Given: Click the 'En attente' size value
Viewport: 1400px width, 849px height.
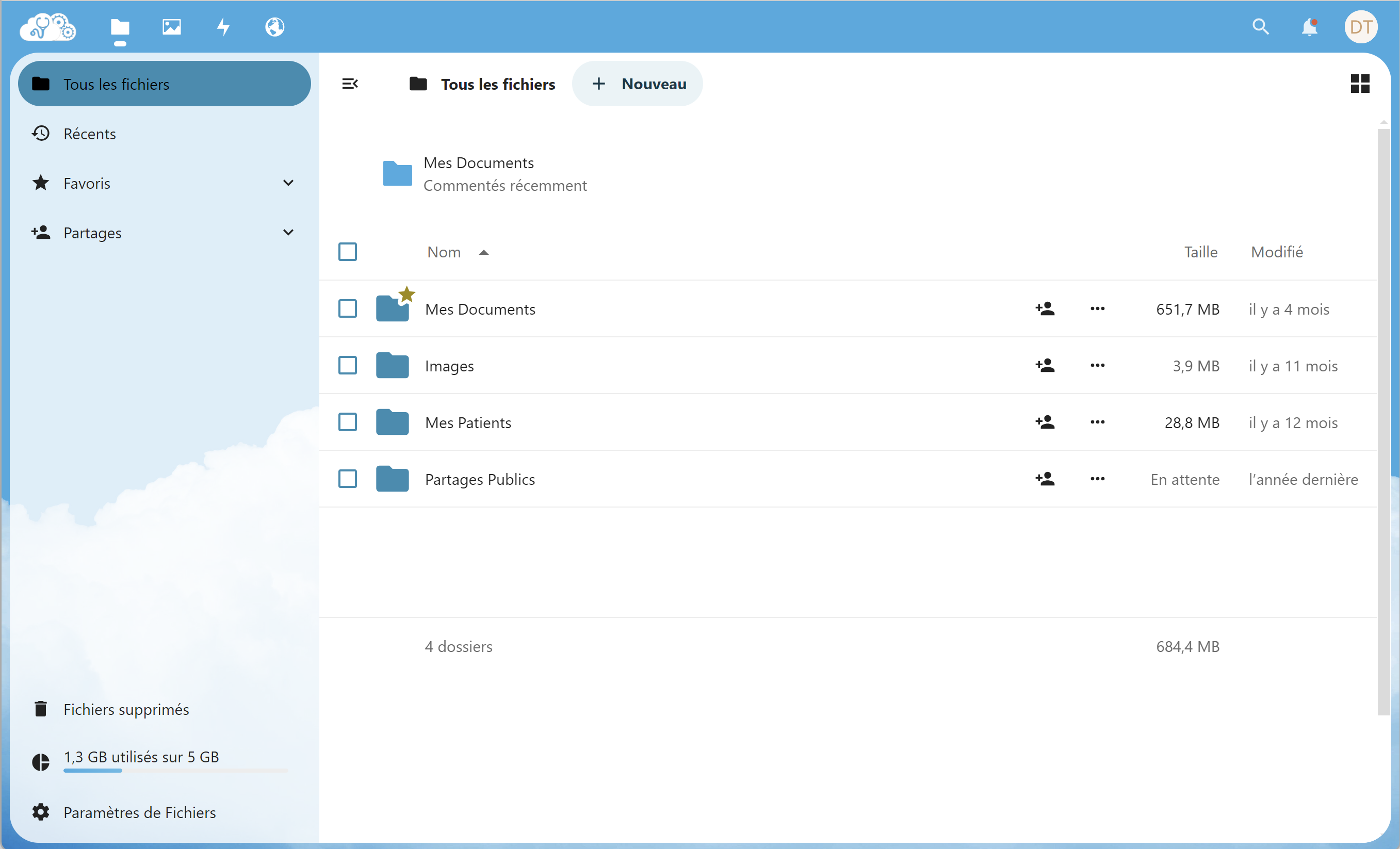Looking at the screenshot, I should [1185, 480].
